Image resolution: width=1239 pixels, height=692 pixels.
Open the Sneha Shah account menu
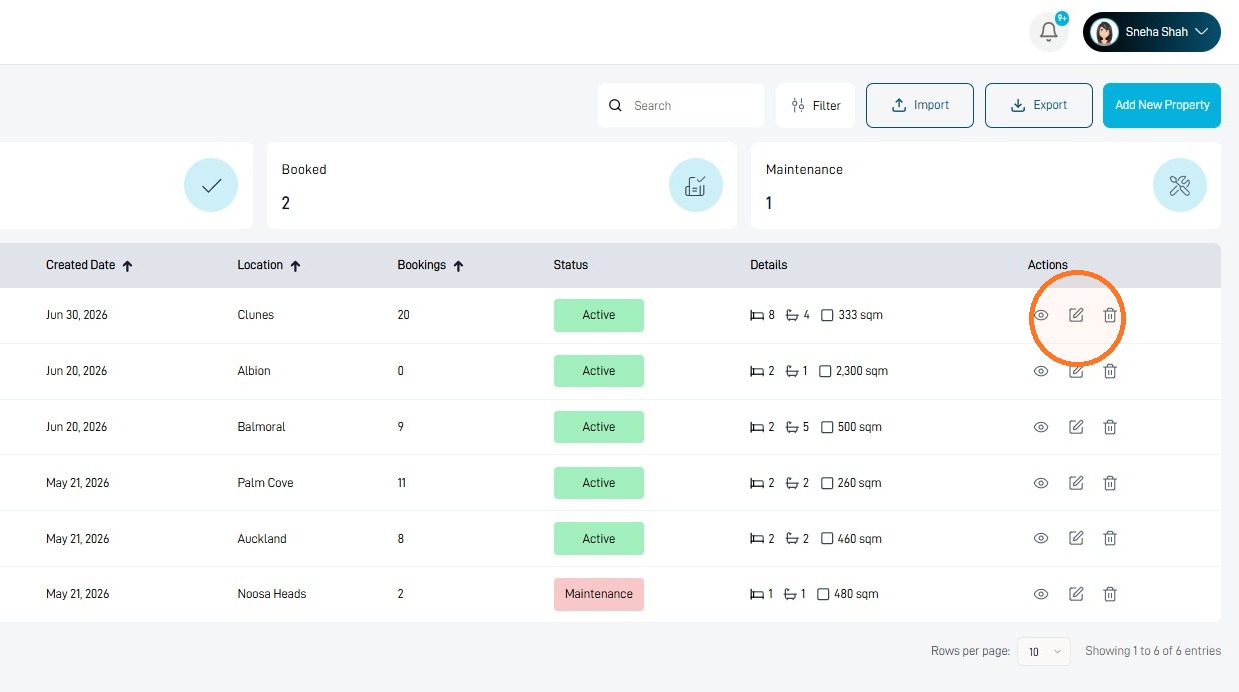pos(1152,32)
